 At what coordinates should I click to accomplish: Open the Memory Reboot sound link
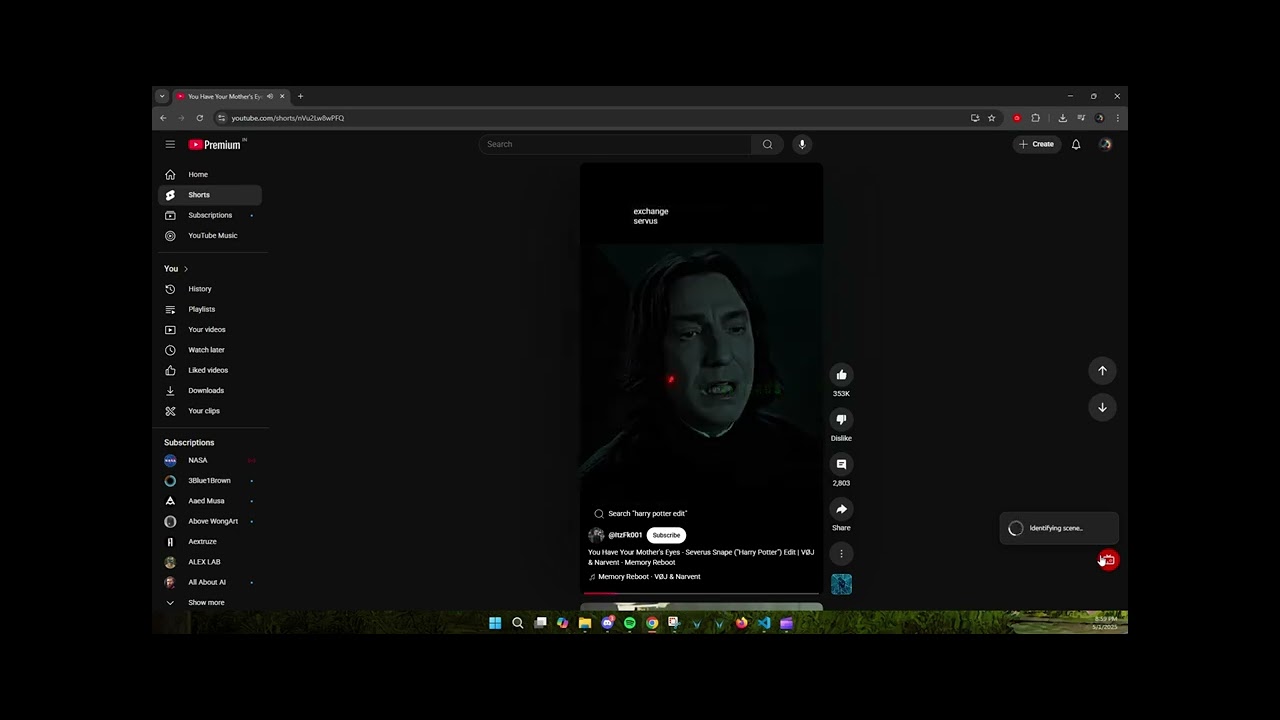point(645,577)
